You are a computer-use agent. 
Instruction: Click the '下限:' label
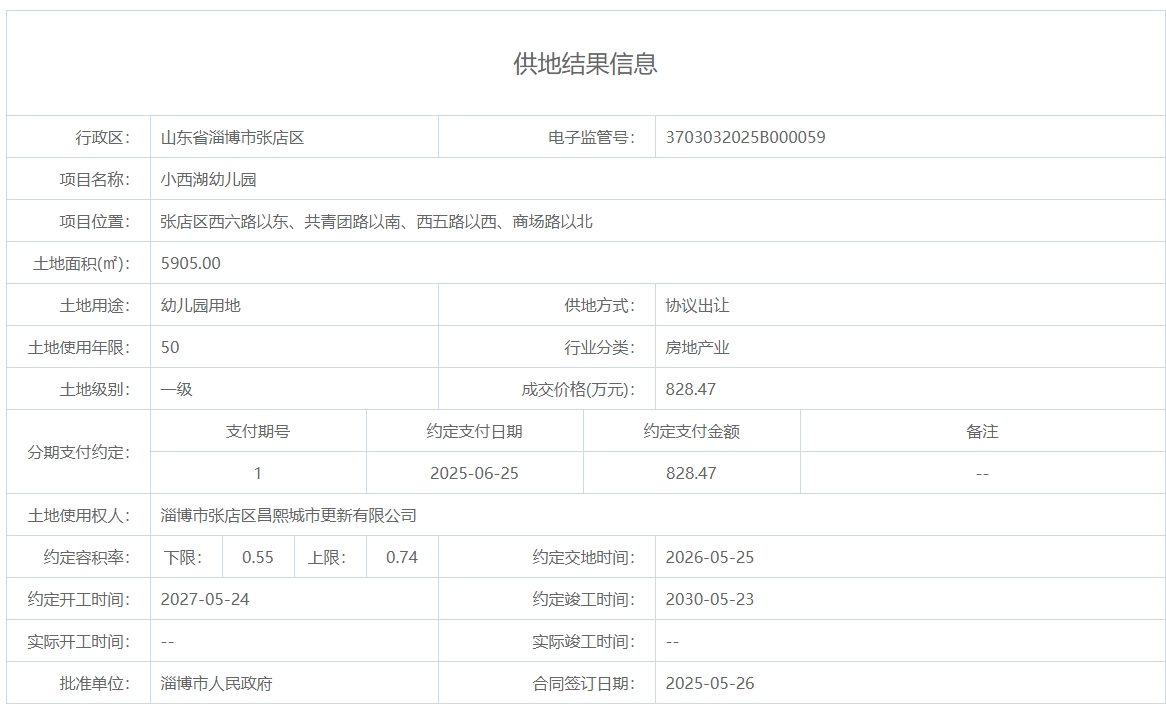(183, 558)
